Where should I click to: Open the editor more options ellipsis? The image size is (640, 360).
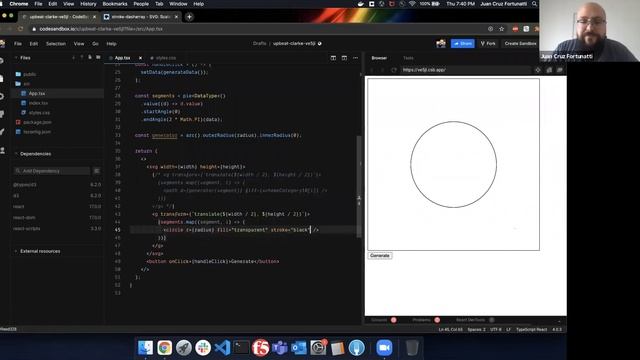[x=356, y=58]
